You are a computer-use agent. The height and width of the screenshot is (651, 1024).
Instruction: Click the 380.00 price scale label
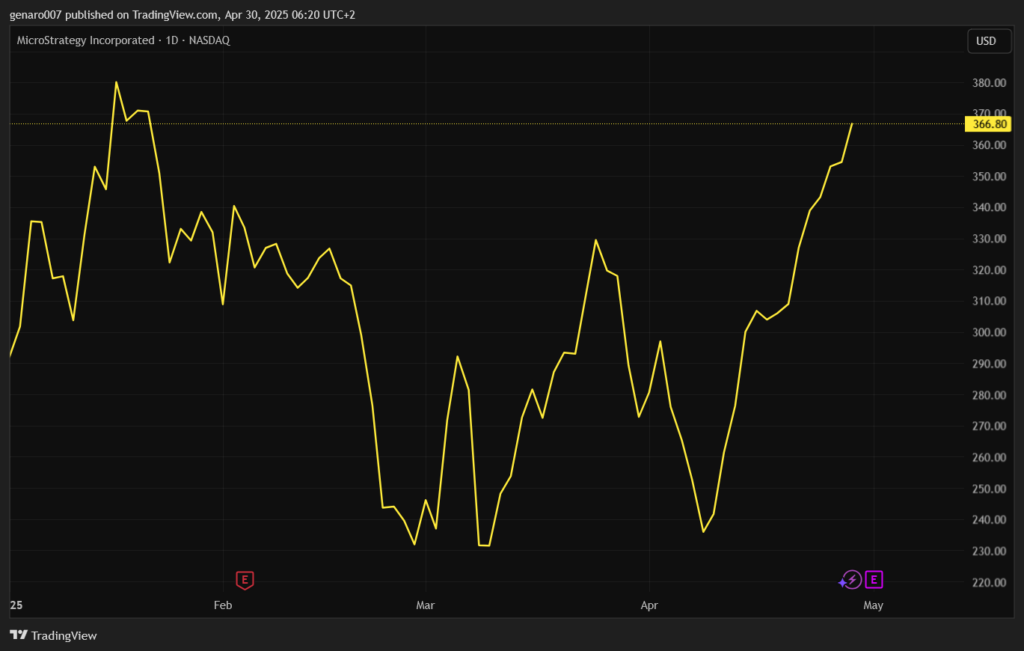(988, 83)
